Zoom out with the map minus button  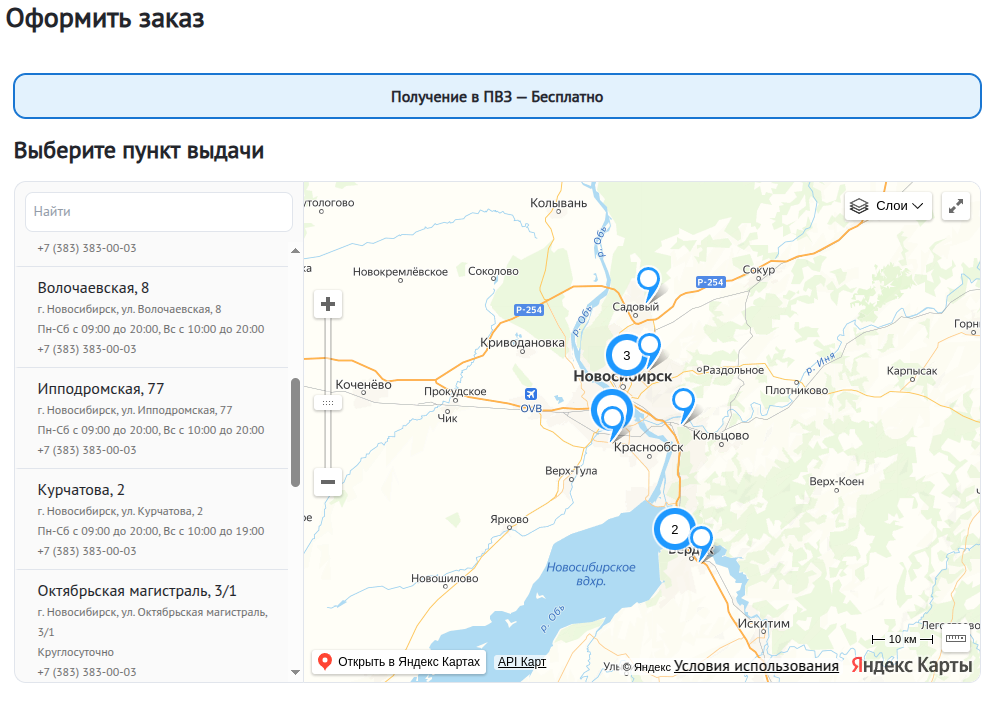point(328,482)
